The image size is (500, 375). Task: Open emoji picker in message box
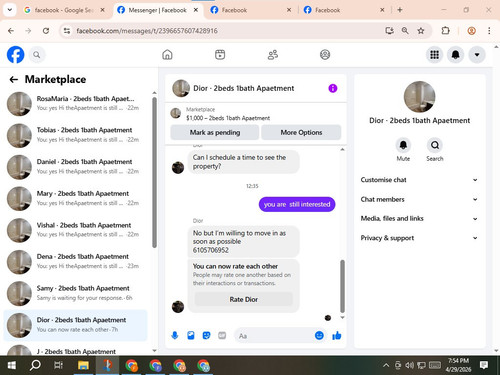click(x=319, y=335)
